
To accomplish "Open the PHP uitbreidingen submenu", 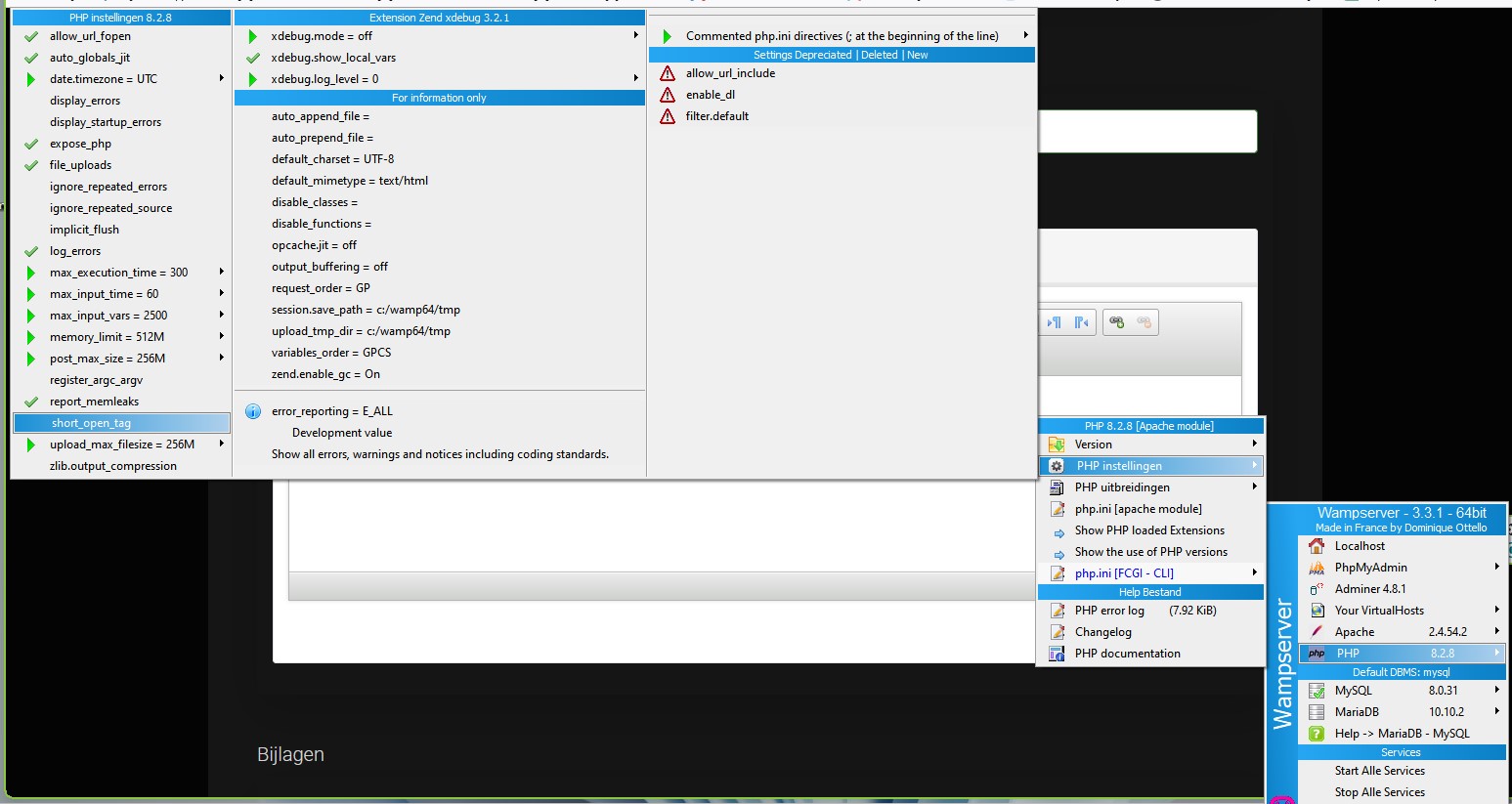I will (1122, 487).
